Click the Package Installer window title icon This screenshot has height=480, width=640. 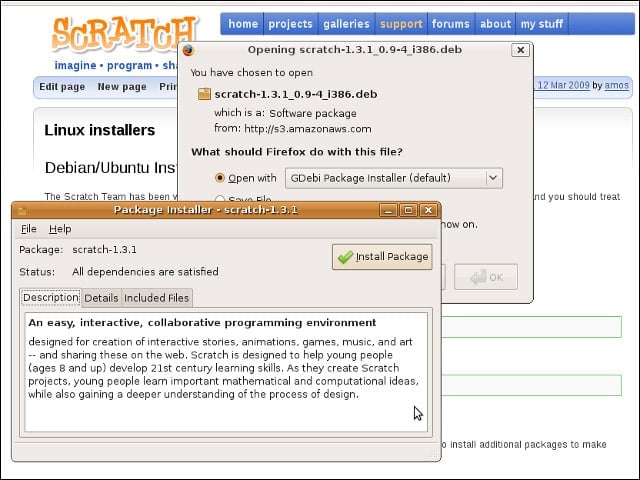22,211
